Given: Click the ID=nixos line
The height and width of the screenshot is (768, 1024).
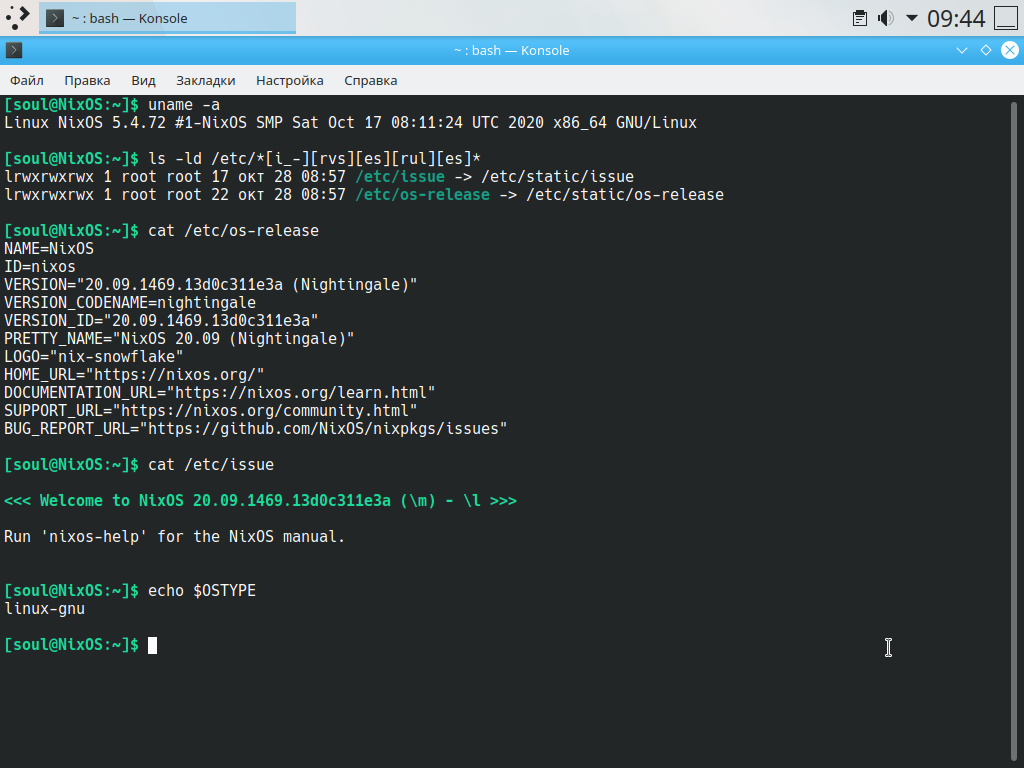Looking at the screenshot, I should (x=40, y=266).
